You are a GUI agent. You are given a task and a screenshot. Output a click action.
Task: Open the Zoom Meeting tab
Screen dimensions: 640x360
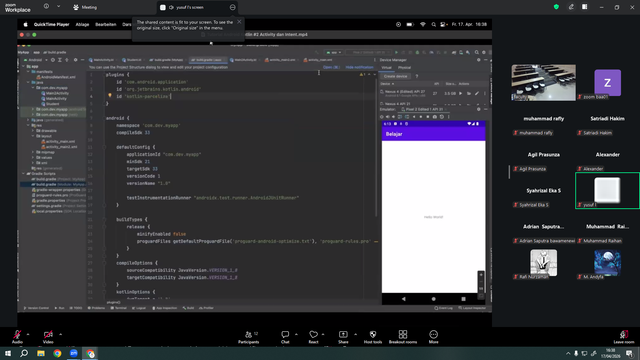85,7
